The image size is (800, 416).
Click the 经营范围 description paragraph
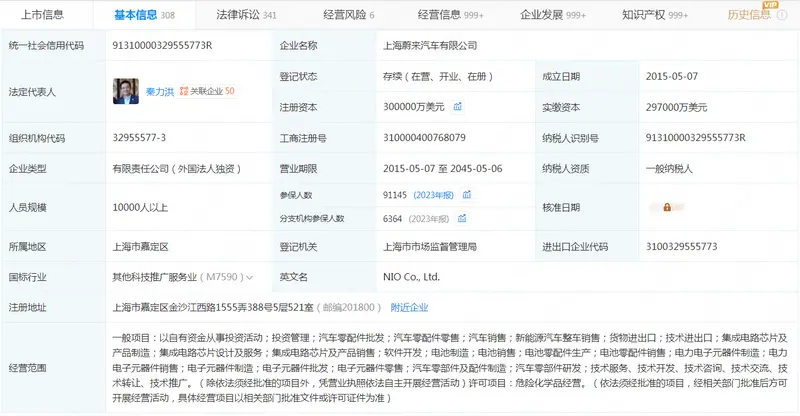(450, 368)
